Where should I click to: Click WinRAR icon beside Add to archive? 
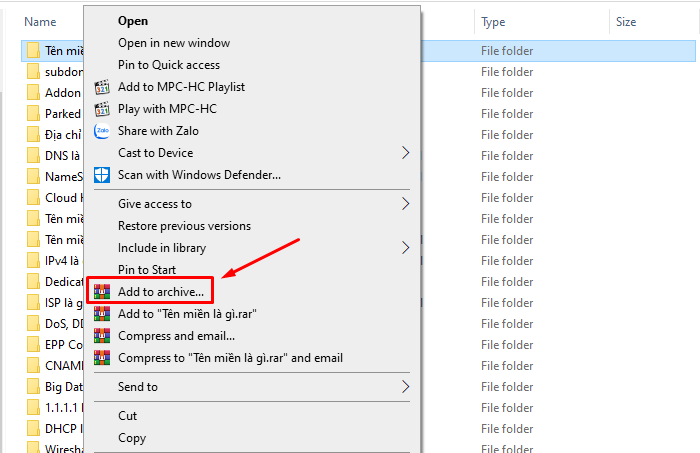pyautogui.click(x=102, y=292)
